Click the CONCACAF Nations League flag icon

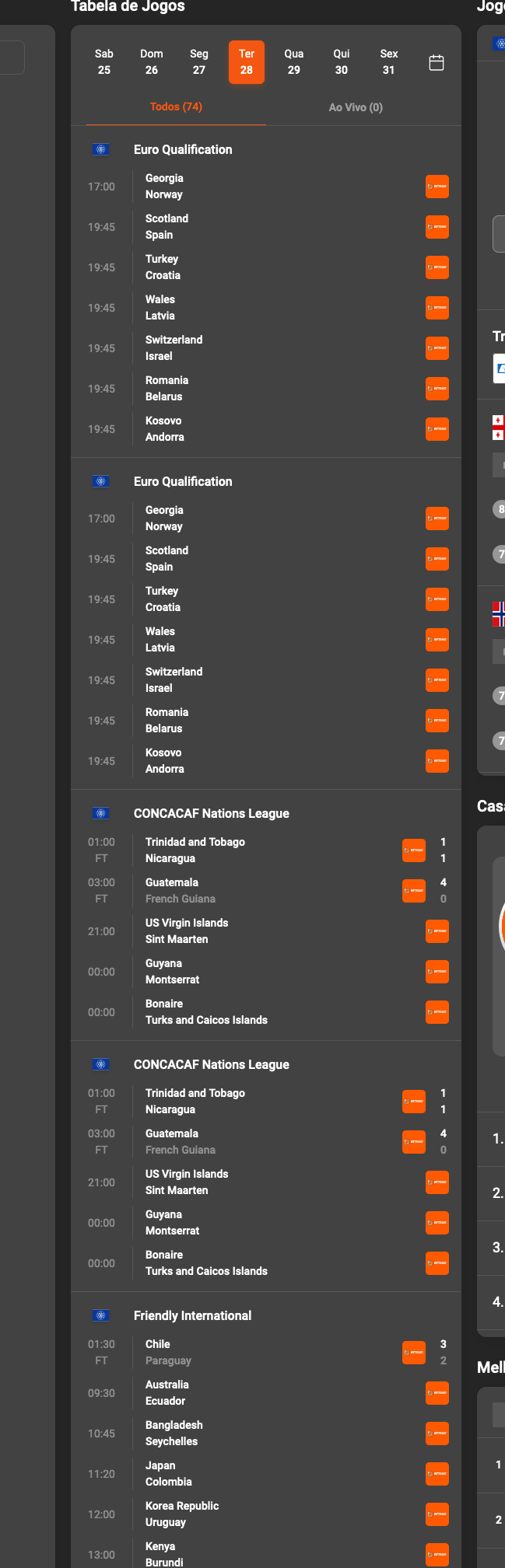click(x=100, y=813)
